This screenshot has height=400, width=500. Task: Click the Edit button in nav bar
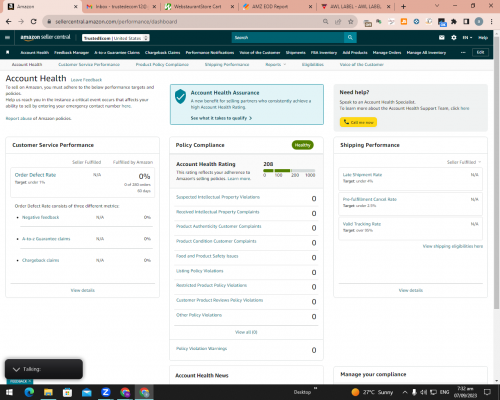(x=480, y=52)
